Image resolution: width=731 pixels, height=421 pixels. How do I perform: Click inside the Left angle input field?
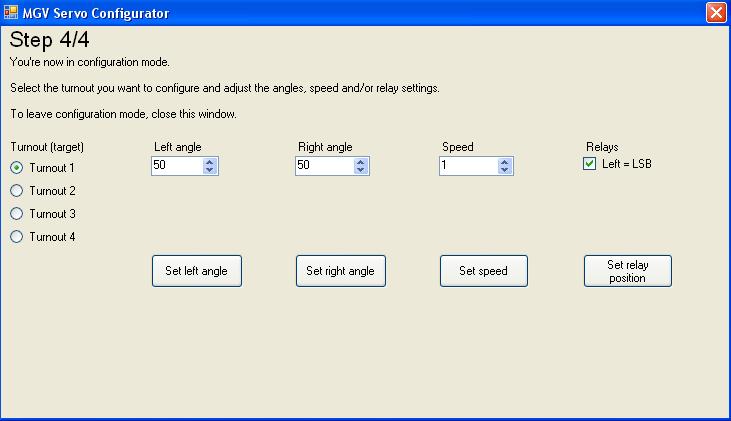tap(176, 166)
